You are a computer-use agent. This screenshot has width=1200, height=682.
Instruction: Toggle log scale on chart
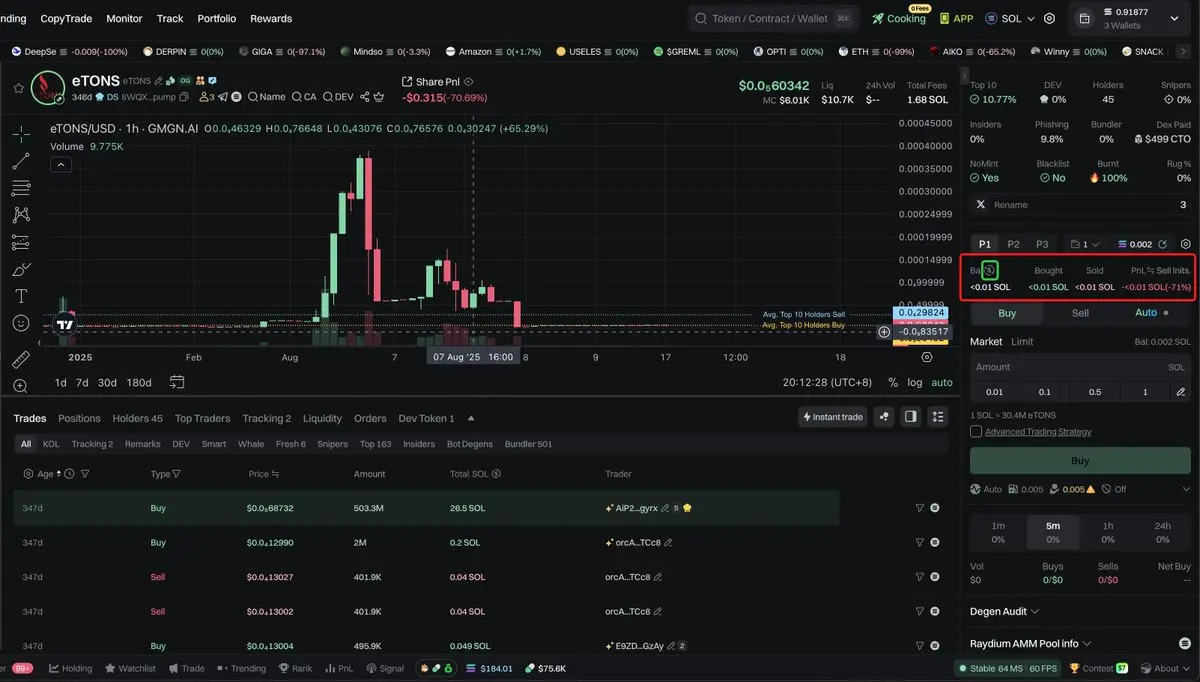[x=915, y=382]
